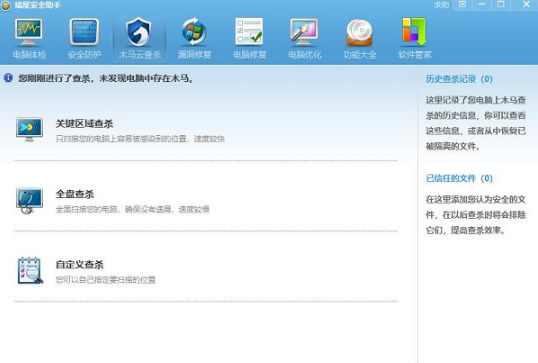Open the 功能大全 disc icon
Viewport: 538px width, 363px height.
coord(359,33)
